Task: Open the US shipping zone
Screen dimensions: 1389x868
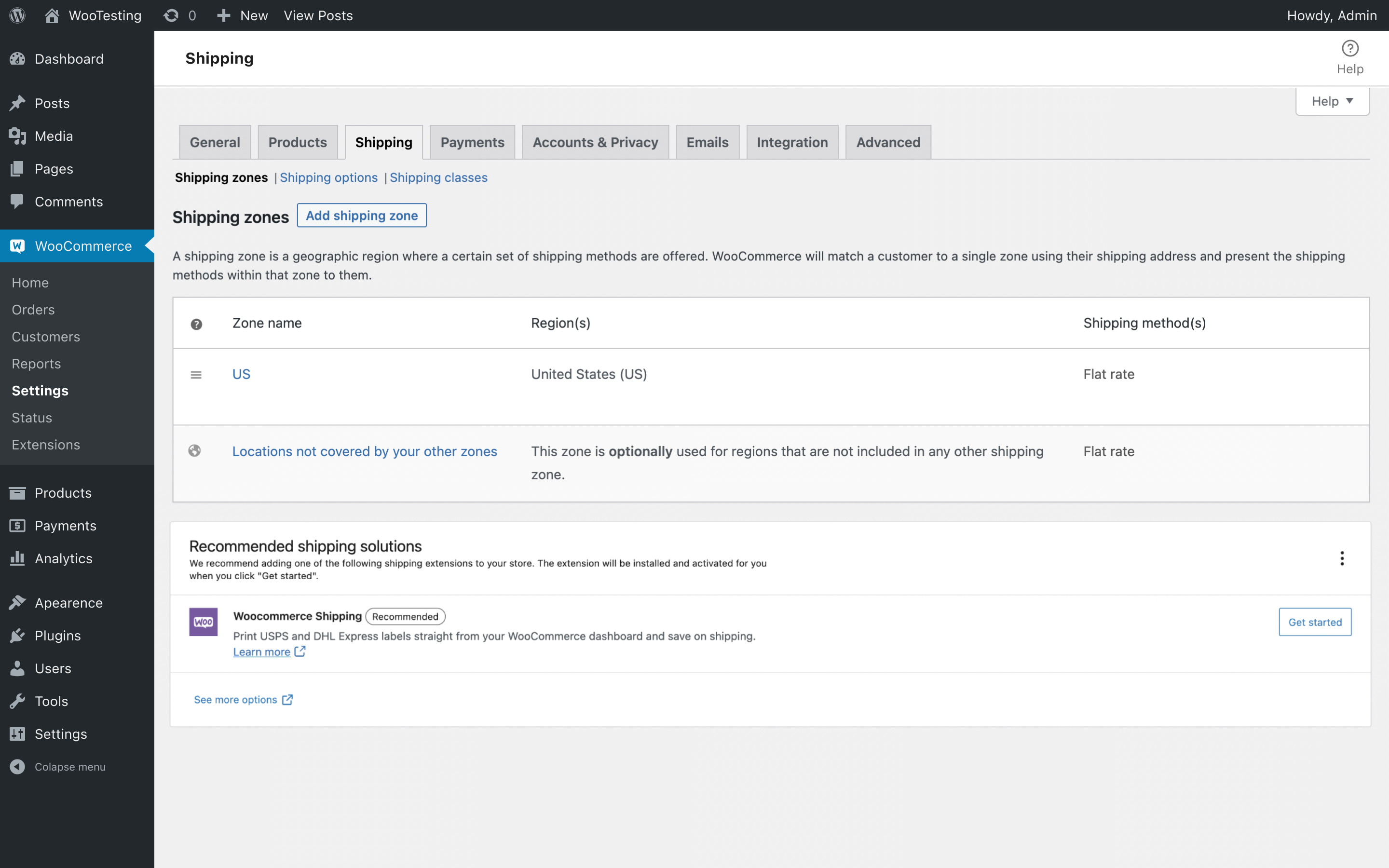Action: pos(241,374)
